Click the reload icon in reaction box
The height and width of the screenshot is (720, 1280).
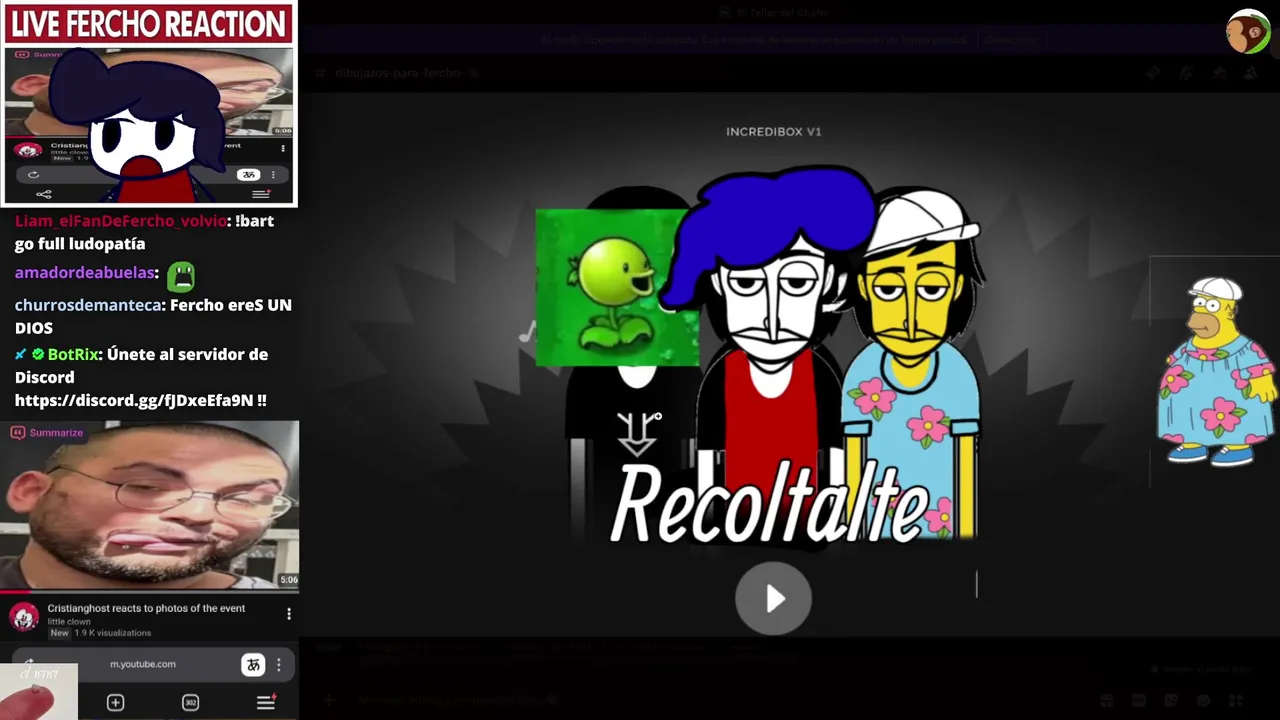point(33,174)
